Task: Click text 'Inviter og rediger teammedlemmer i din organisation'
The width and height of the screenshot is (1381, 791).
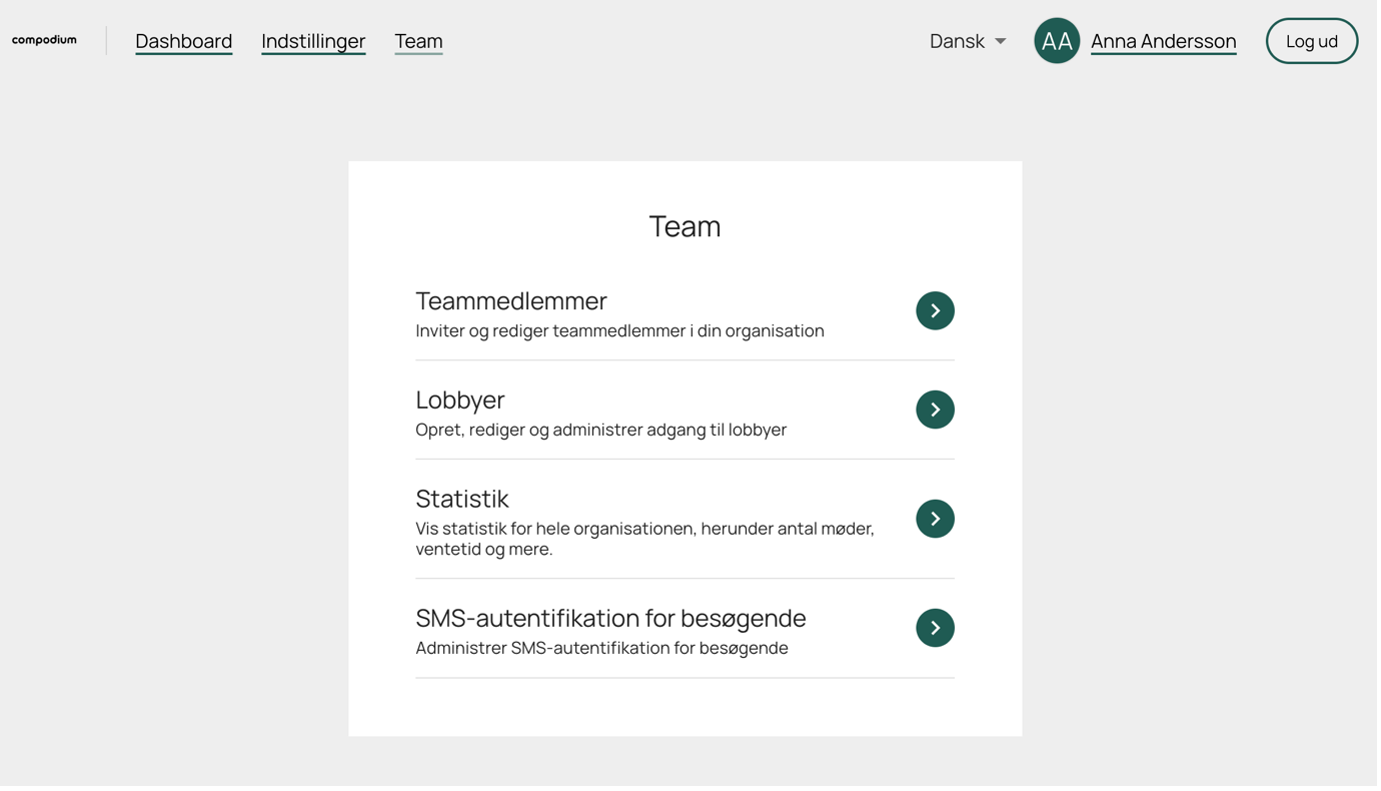Action: pyautogui.click(x=621, y=331)
